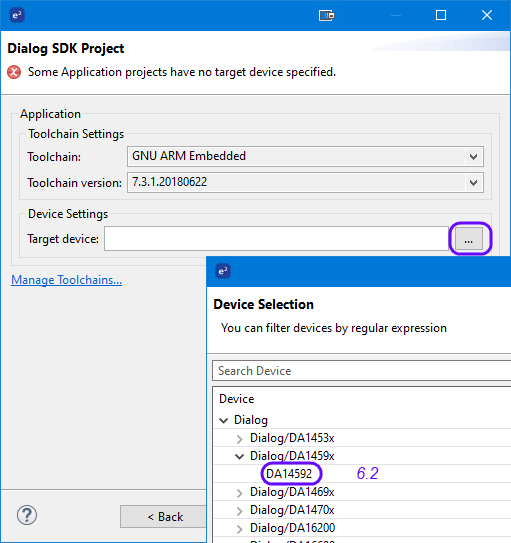
Task: Select the Dialog/DA1470x row text
Action: click(292, 510)
